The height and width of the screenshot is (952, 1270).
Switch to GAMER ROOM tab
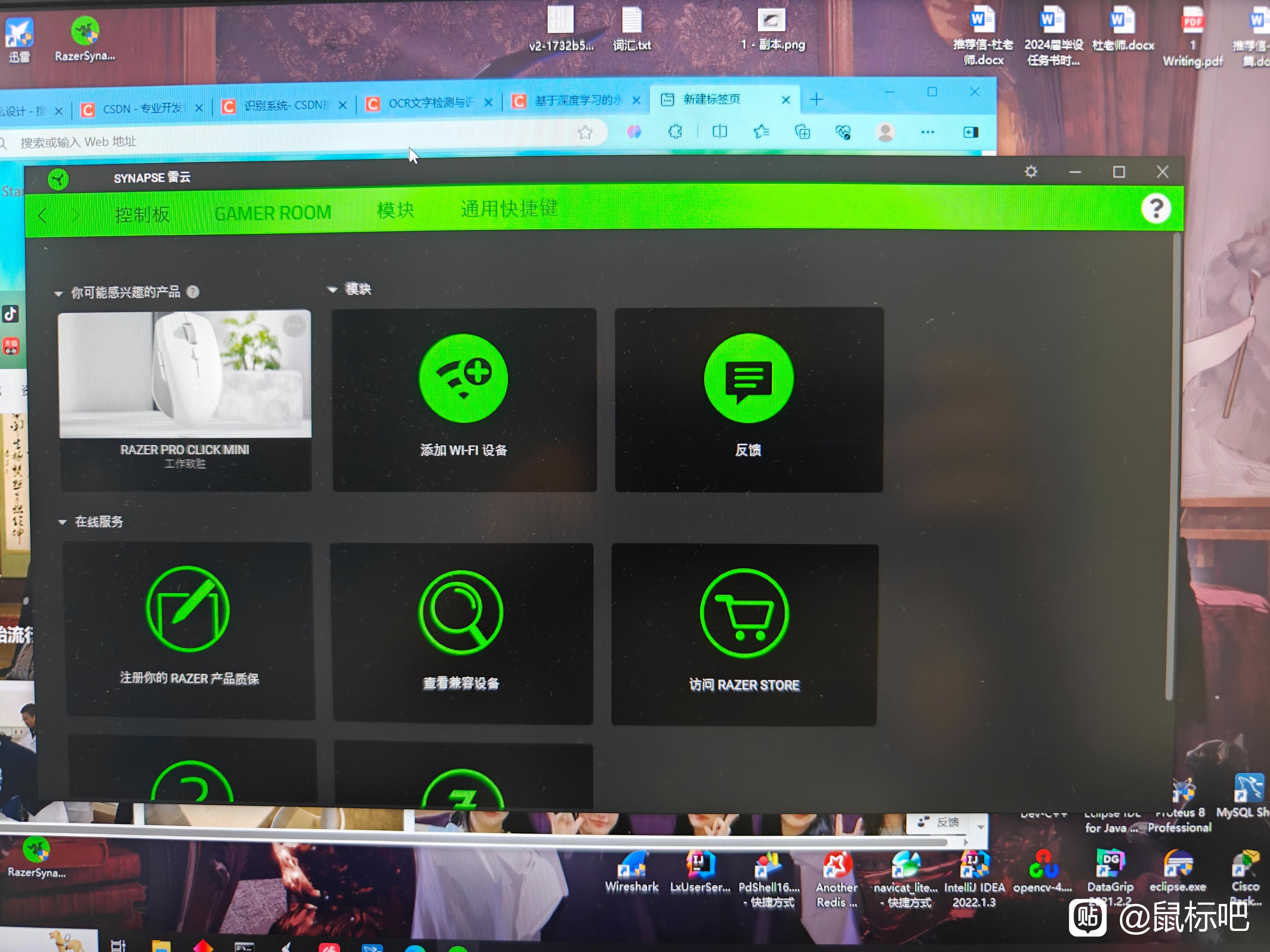pyautogui.click(x=273, y=213)
